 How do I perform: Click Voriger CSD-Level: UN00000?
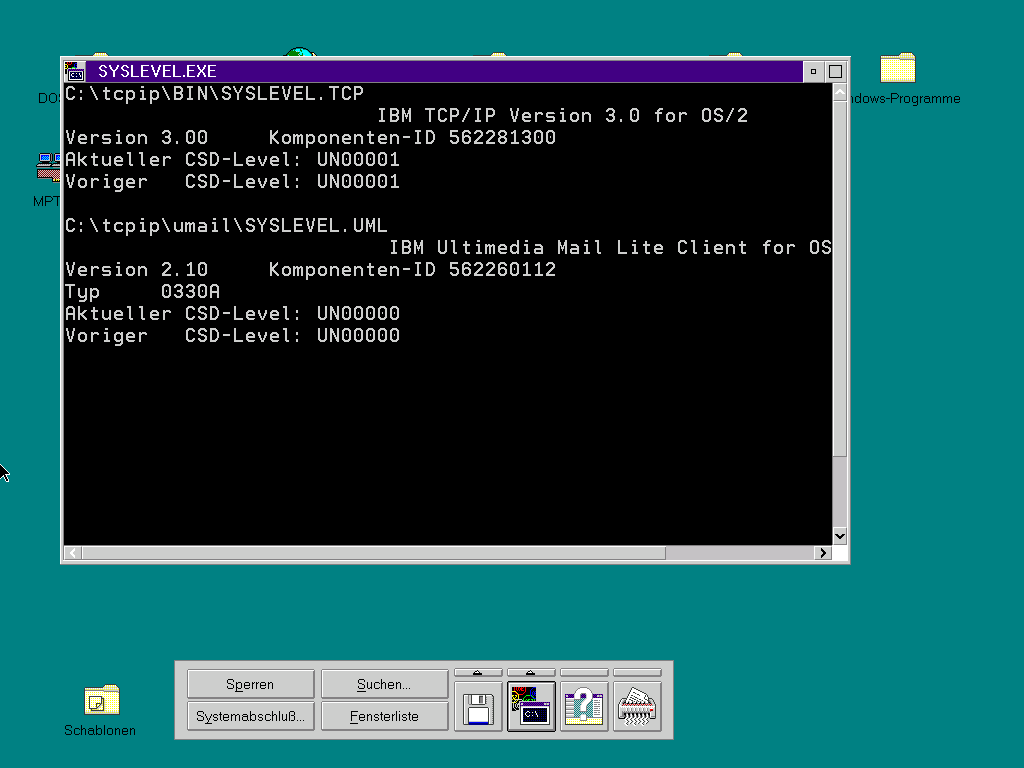[232, 336]
